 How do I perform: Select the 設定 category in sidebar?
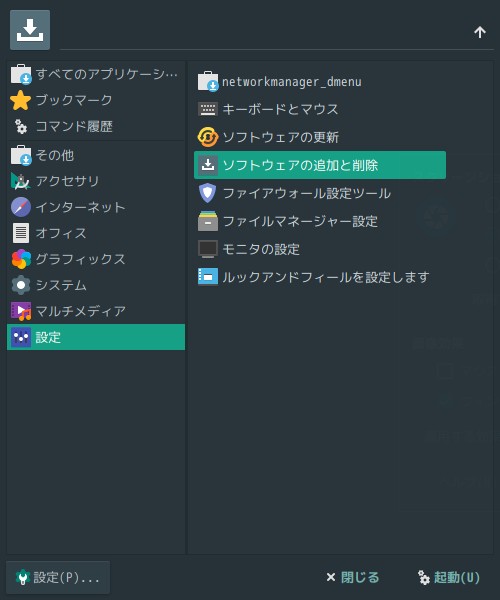[x=96, y=337]
